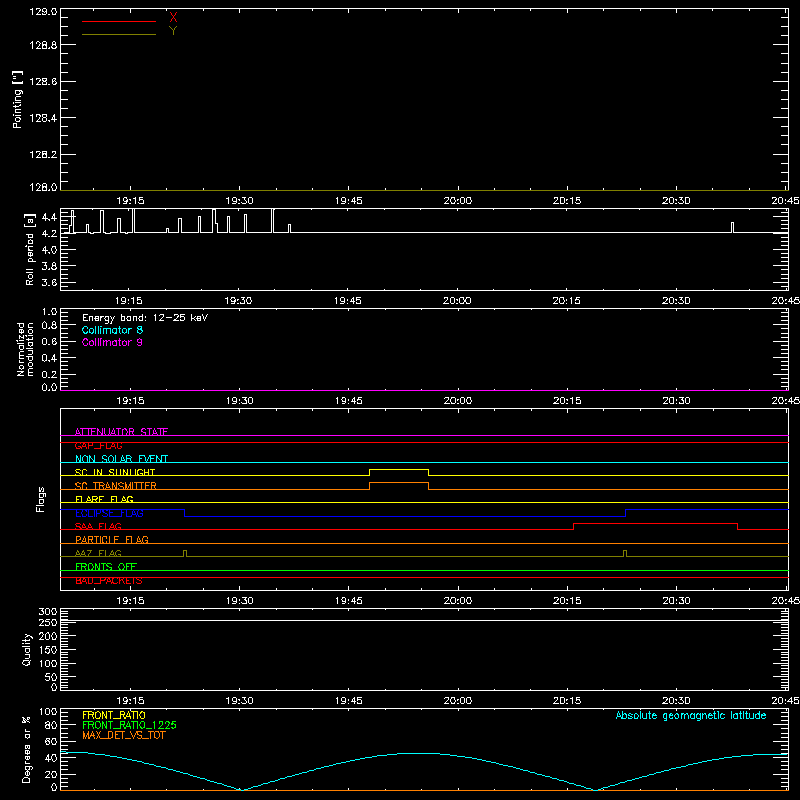Click the BAD_PACKETS flag label
Viewport: 800px width, 800px height.
coord(109,581)
